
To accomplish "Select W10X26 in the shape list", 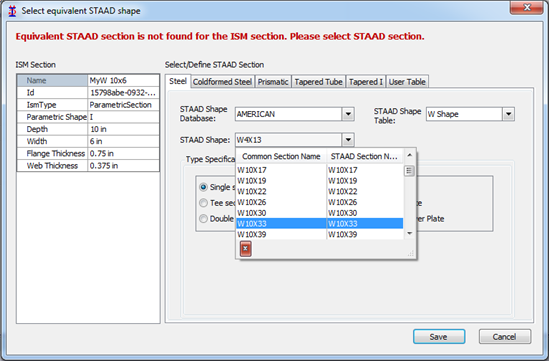I will point(319,202).
